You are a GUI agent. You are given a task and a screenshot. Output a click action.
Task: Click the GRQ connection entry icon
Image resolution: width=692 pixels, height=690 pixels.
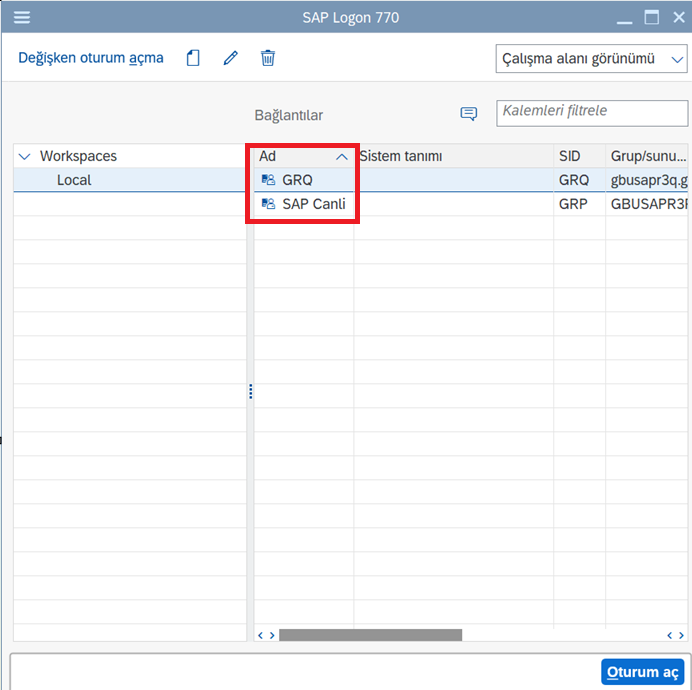pyautogui.click(x=268, y=181)
